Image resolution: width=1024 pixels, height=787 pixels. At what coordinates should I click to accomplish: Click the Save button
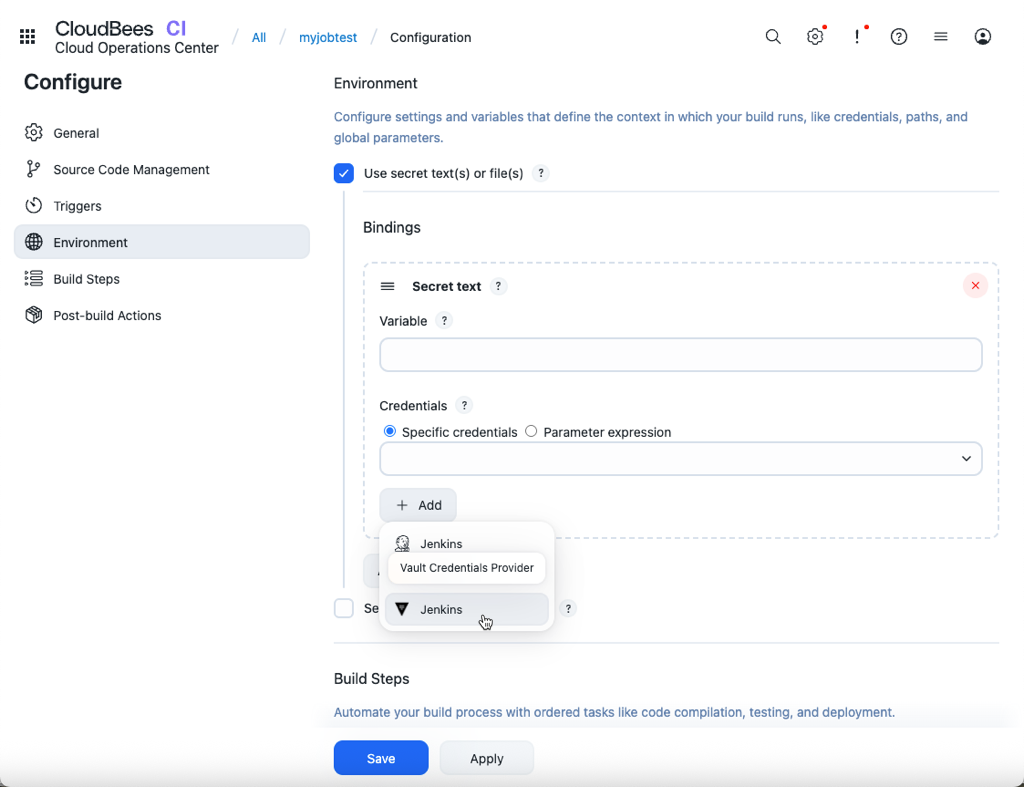[381, 758]
